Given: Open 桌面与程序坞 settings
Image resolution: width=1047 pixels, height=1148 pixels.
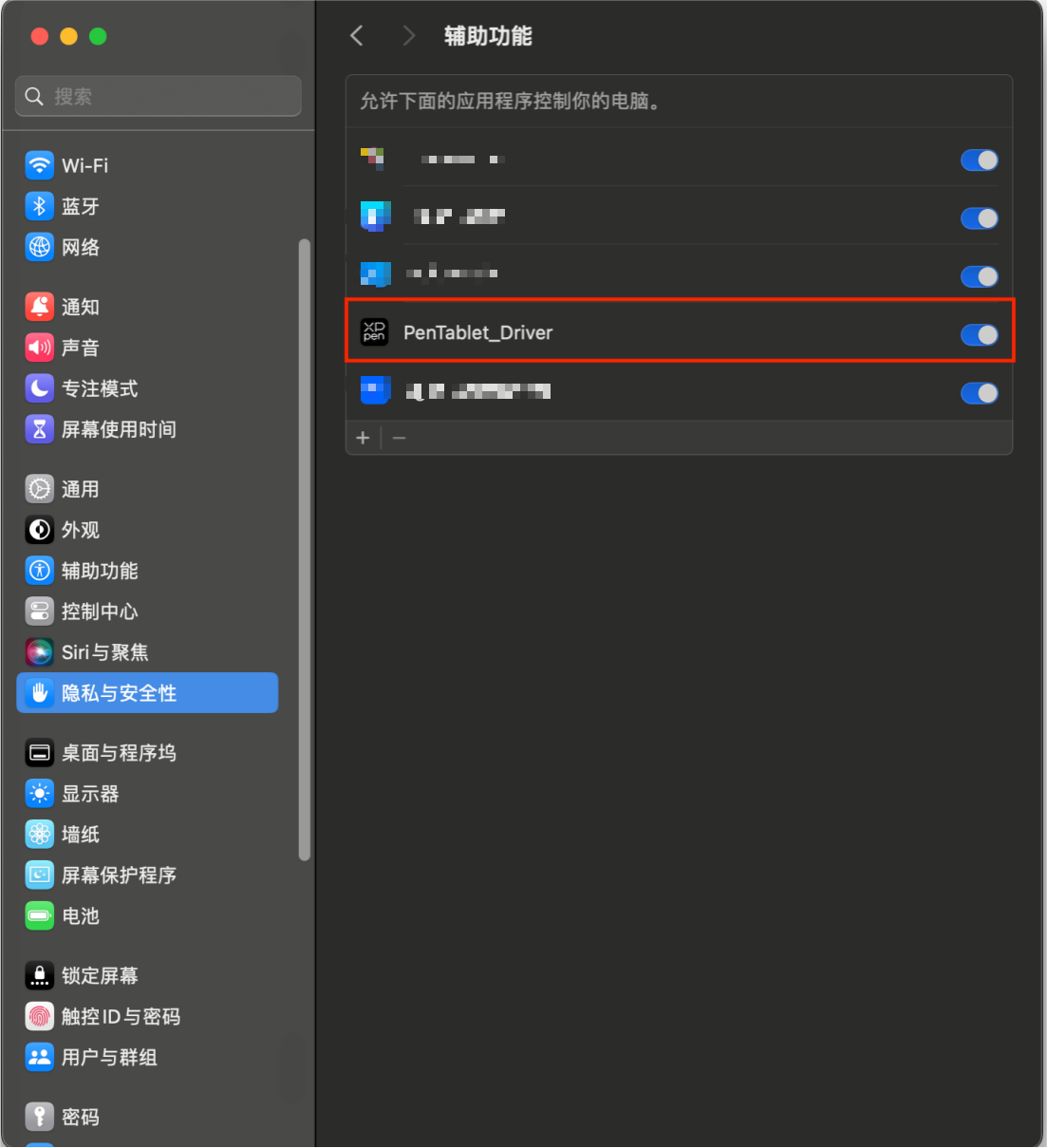Looking at the screenshot, I should click(x=119, y=753).
